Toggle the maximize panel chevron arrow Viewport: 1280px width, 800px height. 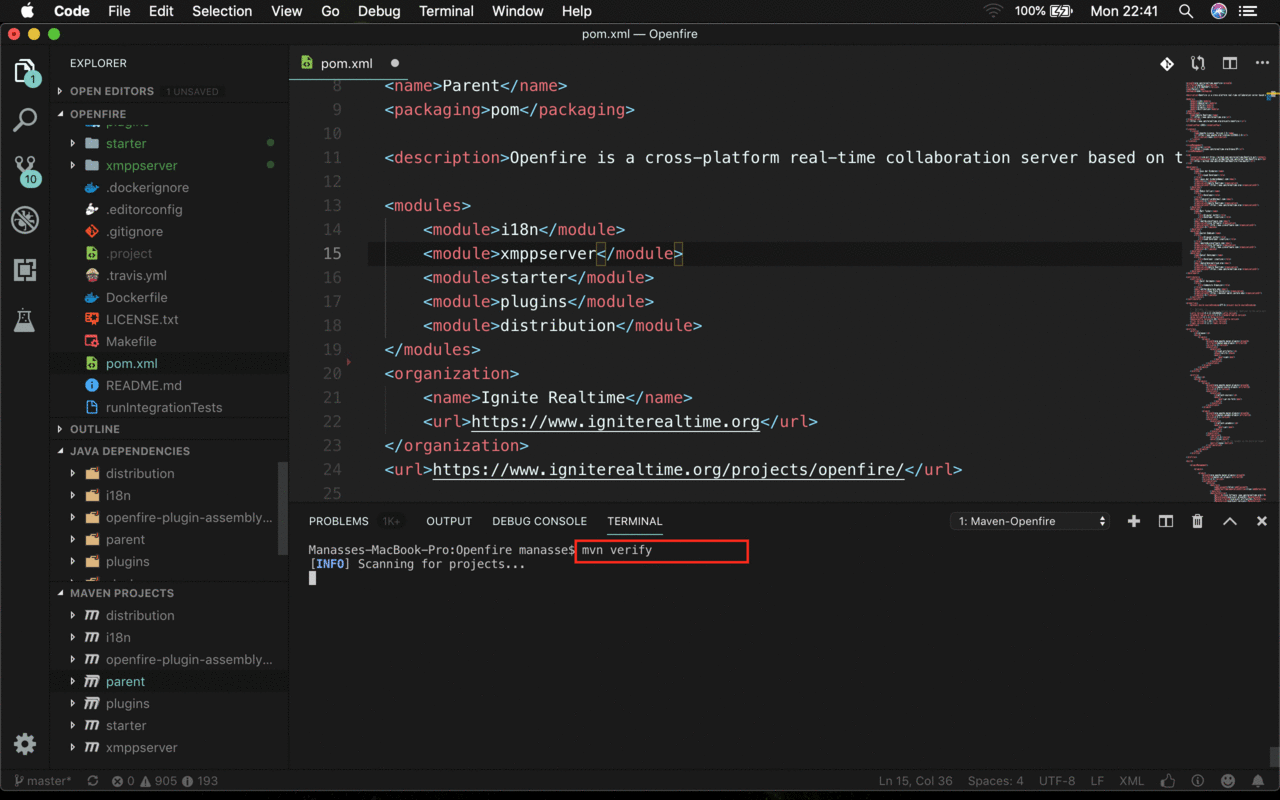[x=1230, y=521]
